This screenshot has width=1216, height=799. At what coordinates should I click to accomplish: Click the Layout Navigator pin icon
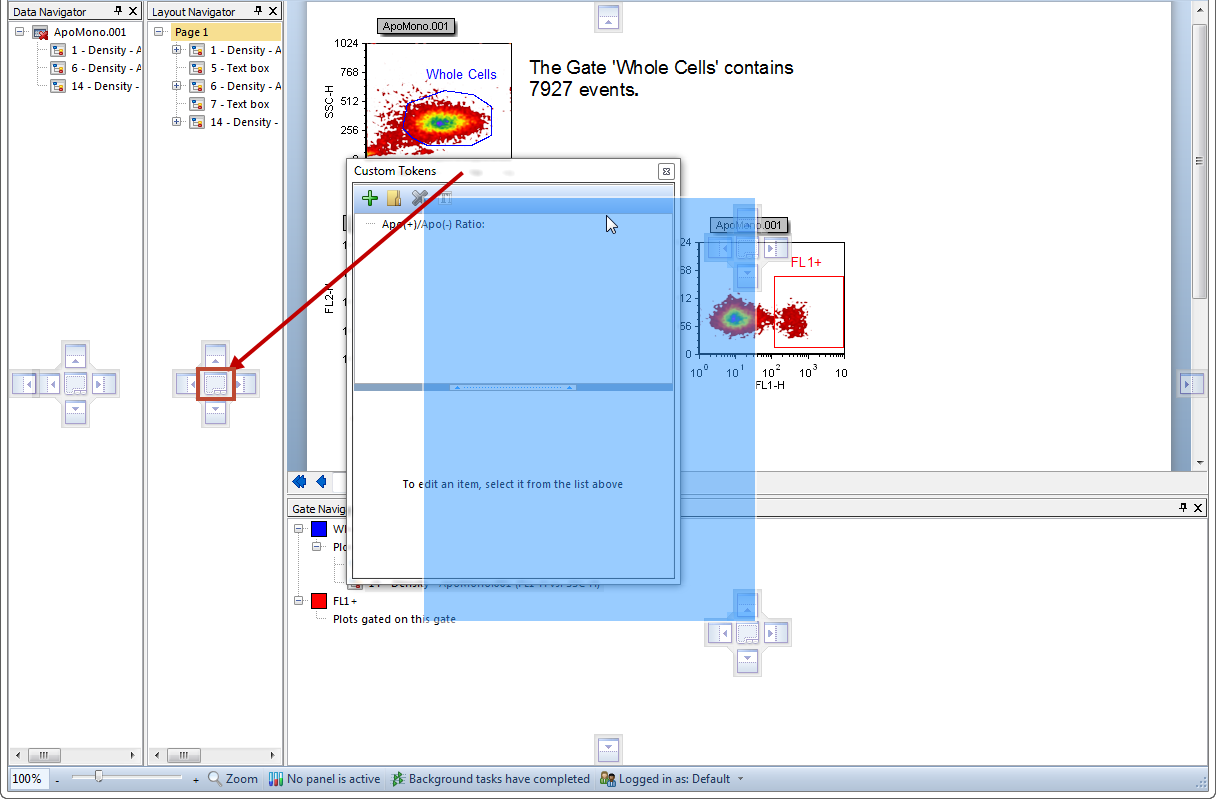coord(258,11)
